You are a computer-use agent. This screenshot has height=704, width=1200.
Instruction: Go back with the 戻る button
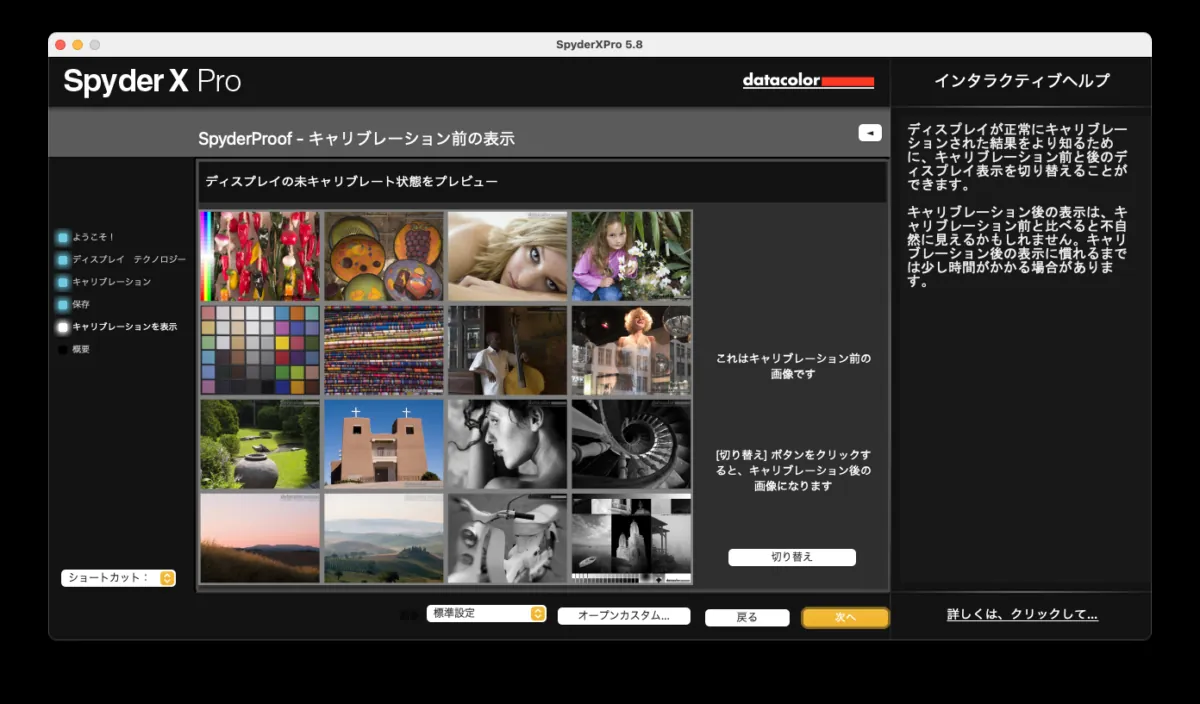click(x=746, y=617)
